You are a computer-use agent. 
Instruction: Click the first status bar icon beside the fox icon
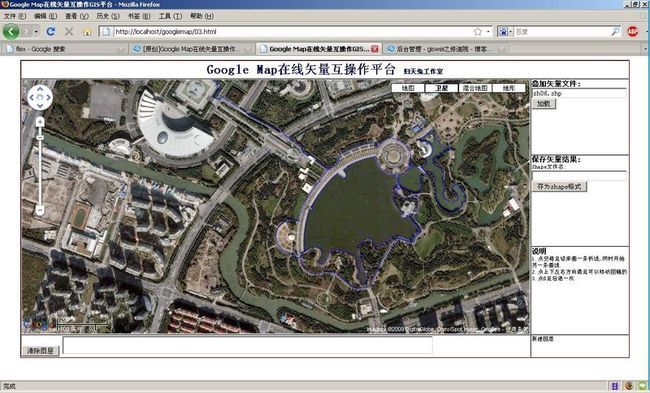614,386
